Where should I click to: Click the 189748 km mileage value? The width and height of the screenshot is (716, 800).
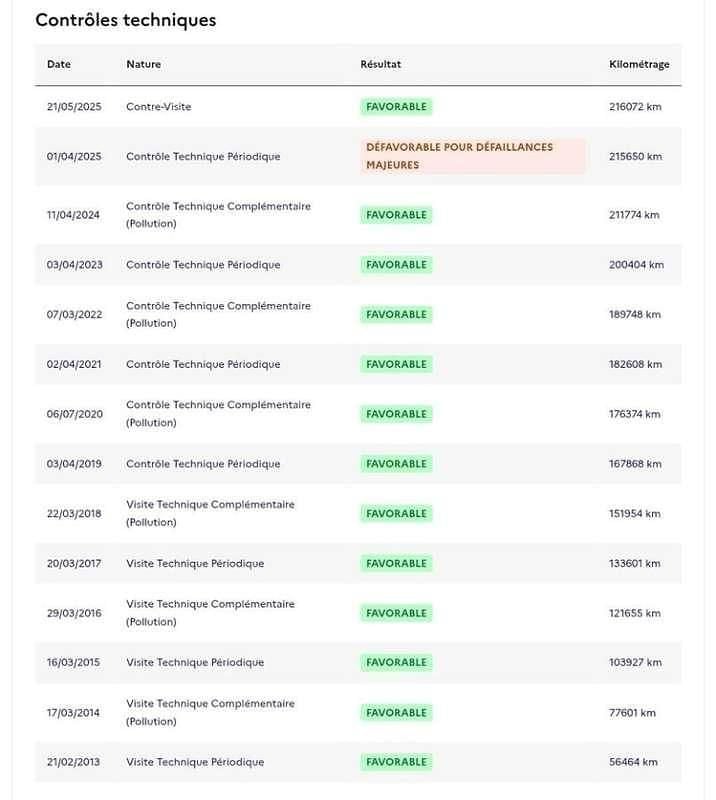(635, 315)
